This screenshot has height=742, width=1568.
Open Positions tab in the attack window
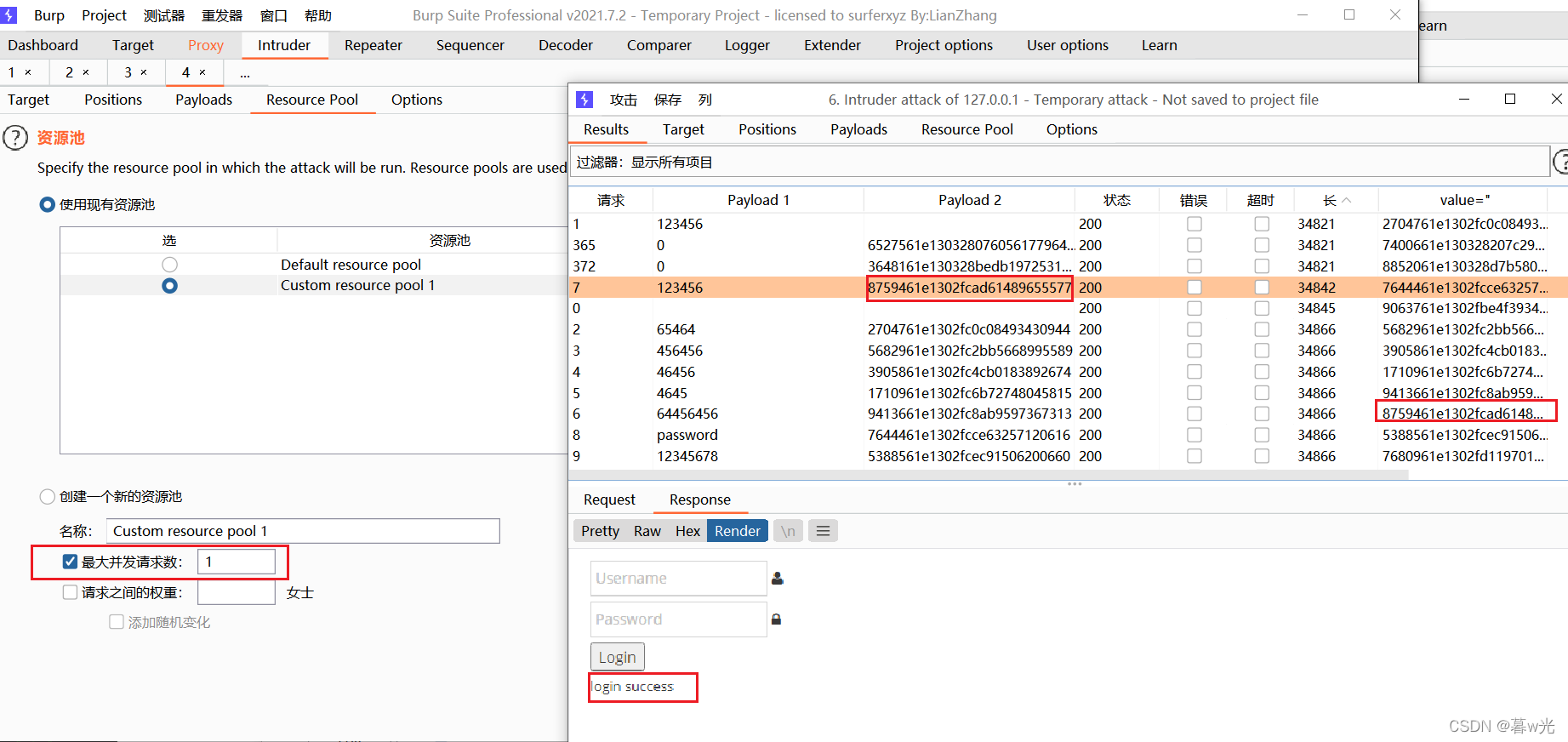point(767,129)
